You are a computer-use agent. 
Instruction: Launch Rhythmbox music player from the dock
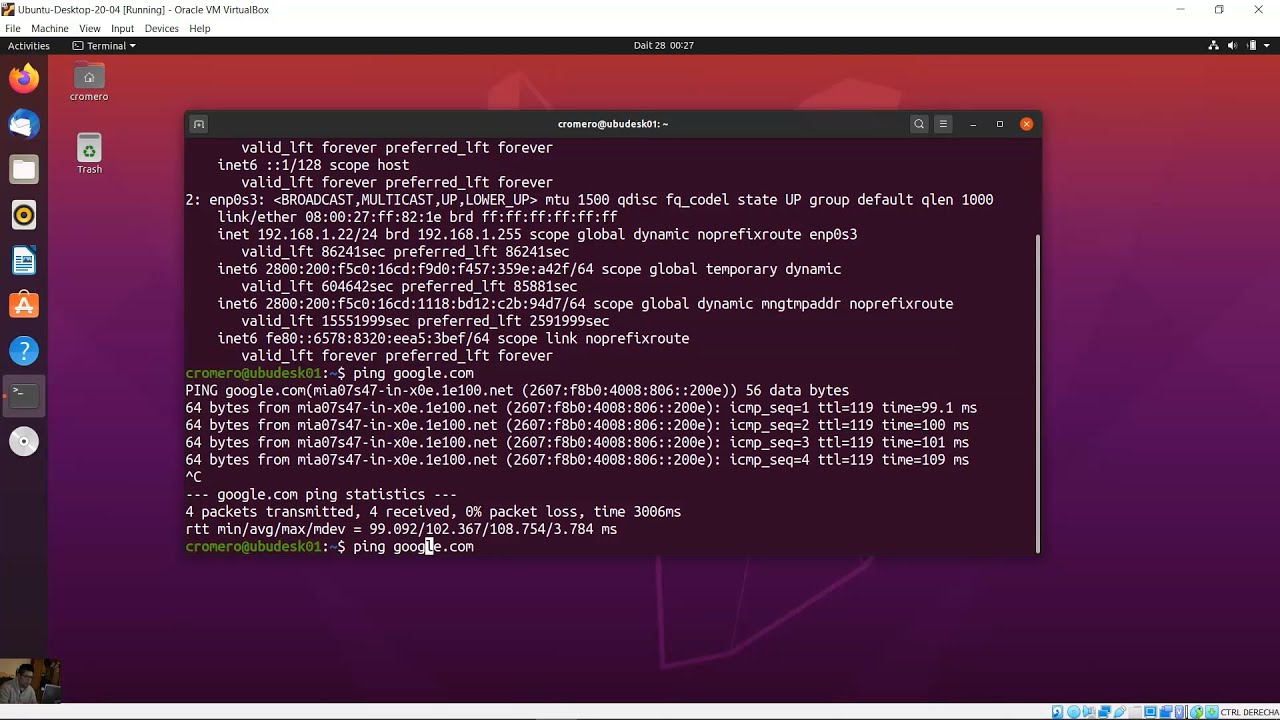tap(24, 215)
